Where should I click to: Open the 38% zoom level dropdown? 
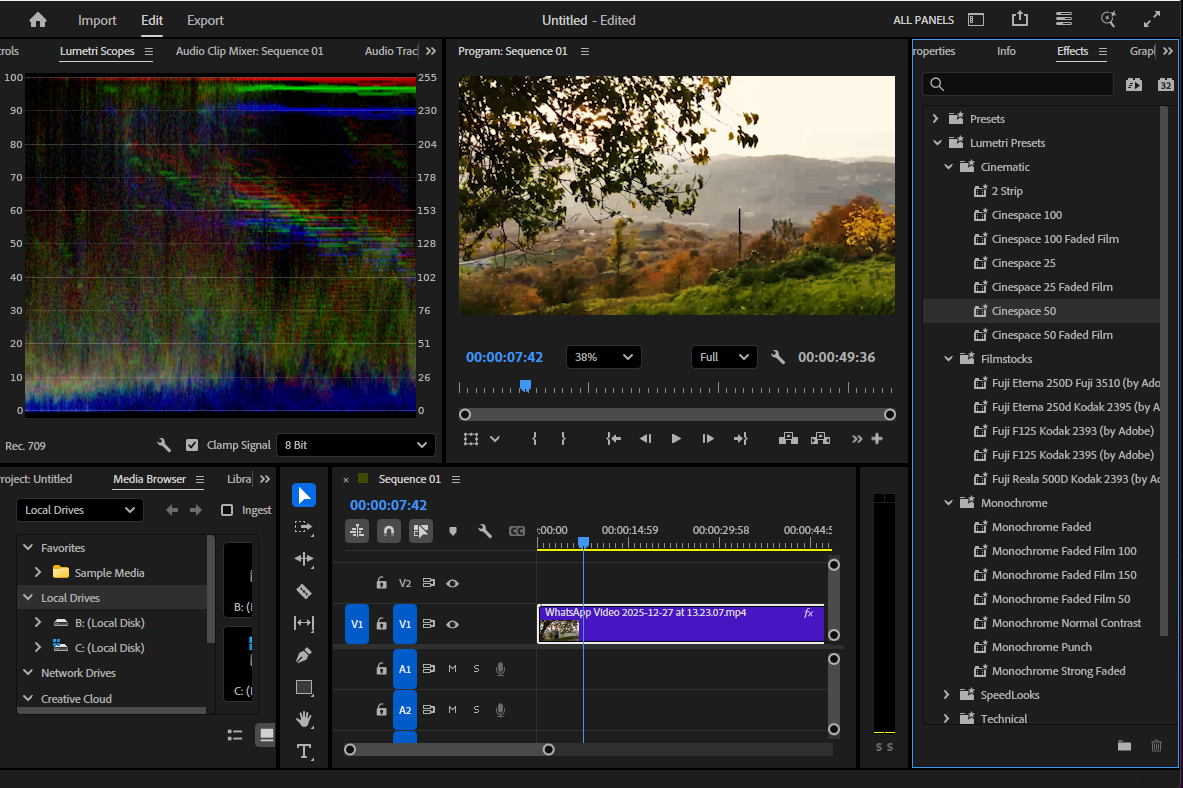click(603, 357)
